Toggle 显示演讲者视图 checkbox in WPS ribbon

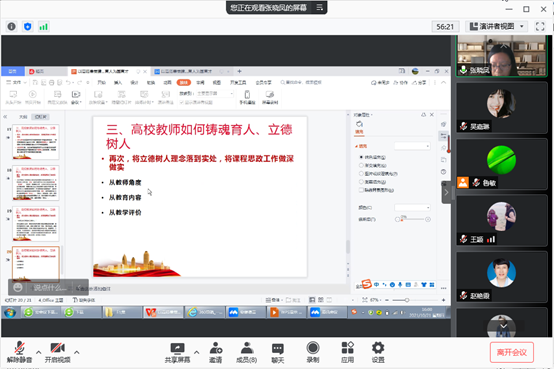pyautogui.click(x=182, y=102)
